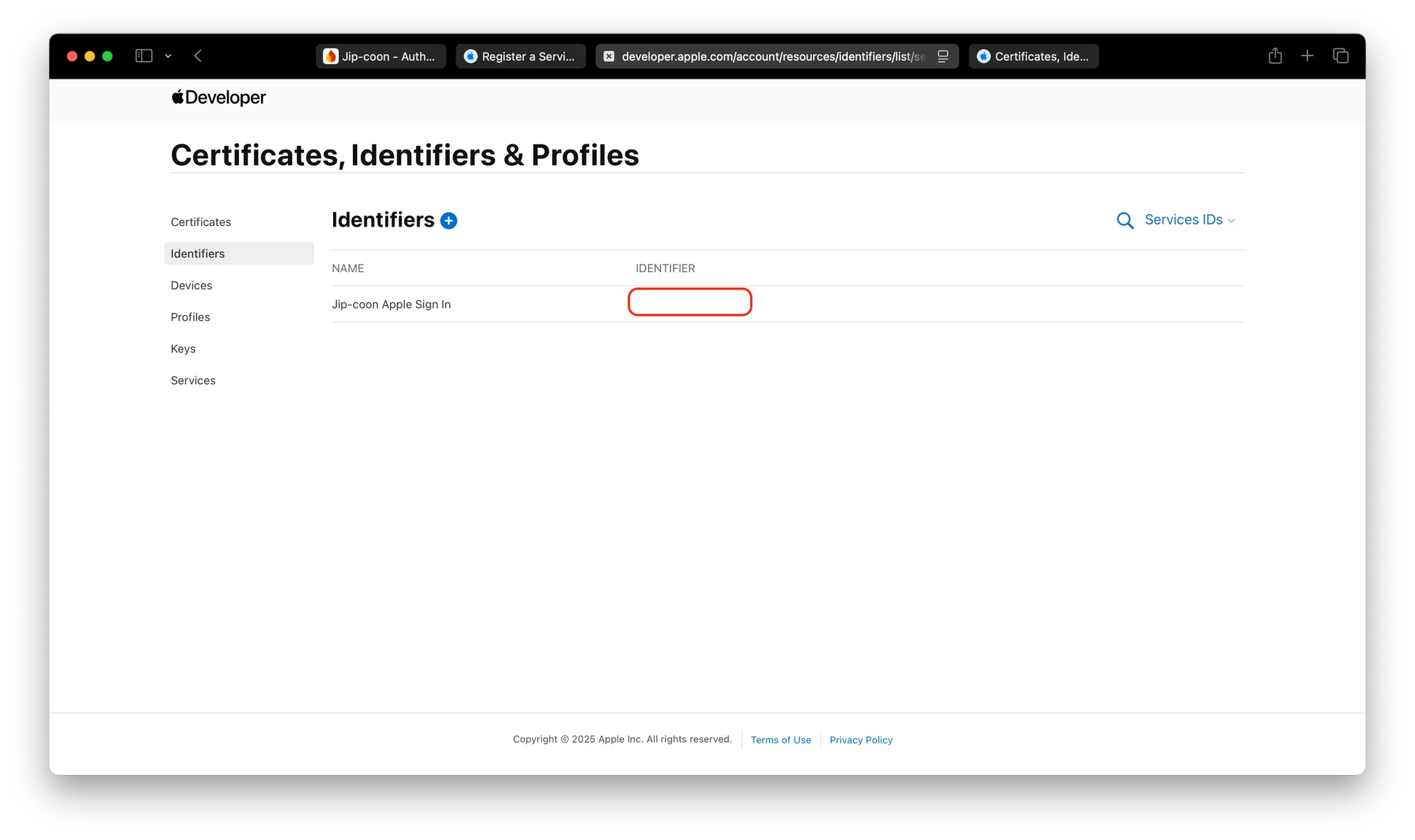Open sidebar options chevron dropdown

[x=168, y=56]
